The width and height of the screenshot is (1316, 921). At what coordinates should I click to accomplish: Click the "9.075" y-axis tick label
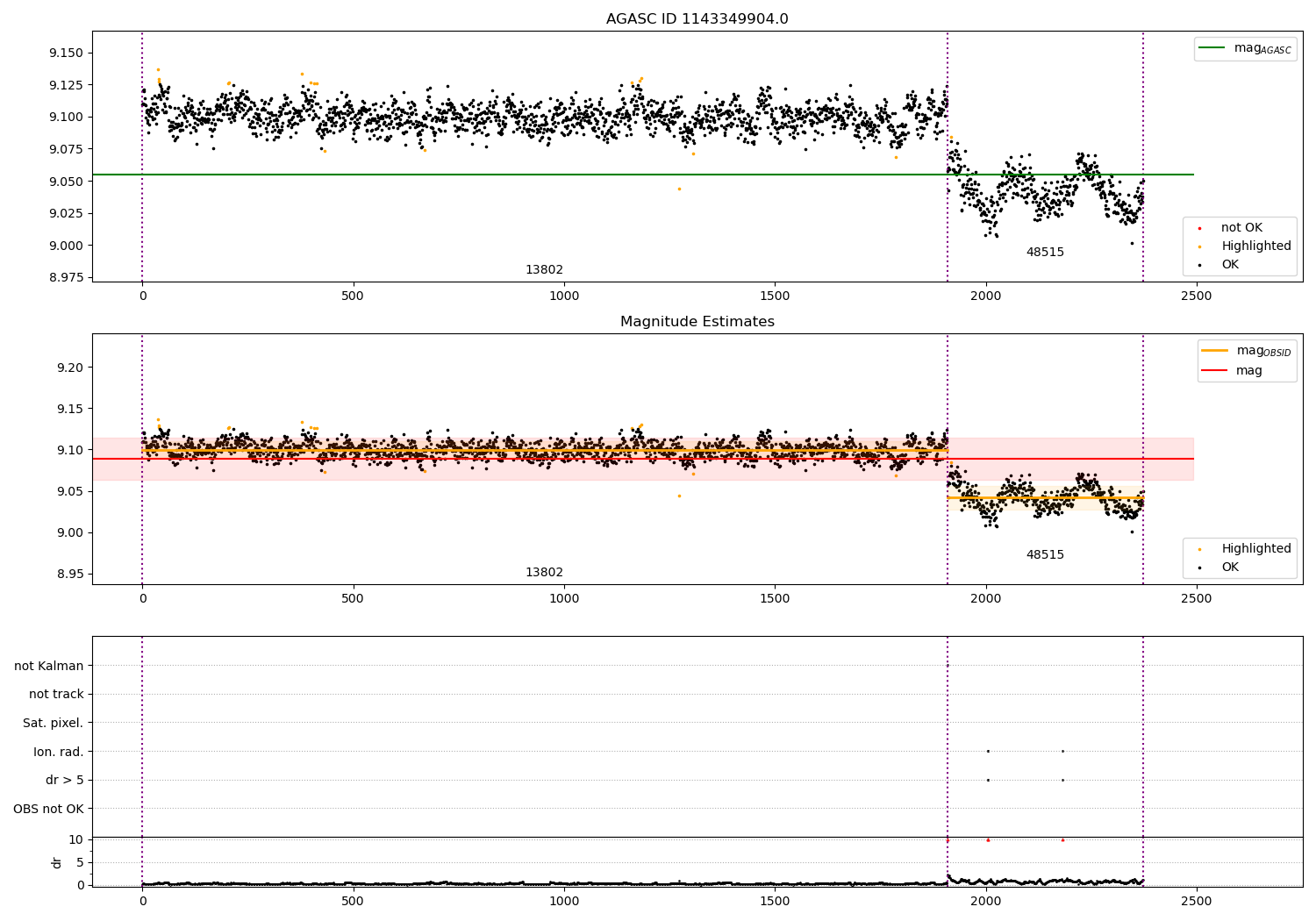point(66,149)
